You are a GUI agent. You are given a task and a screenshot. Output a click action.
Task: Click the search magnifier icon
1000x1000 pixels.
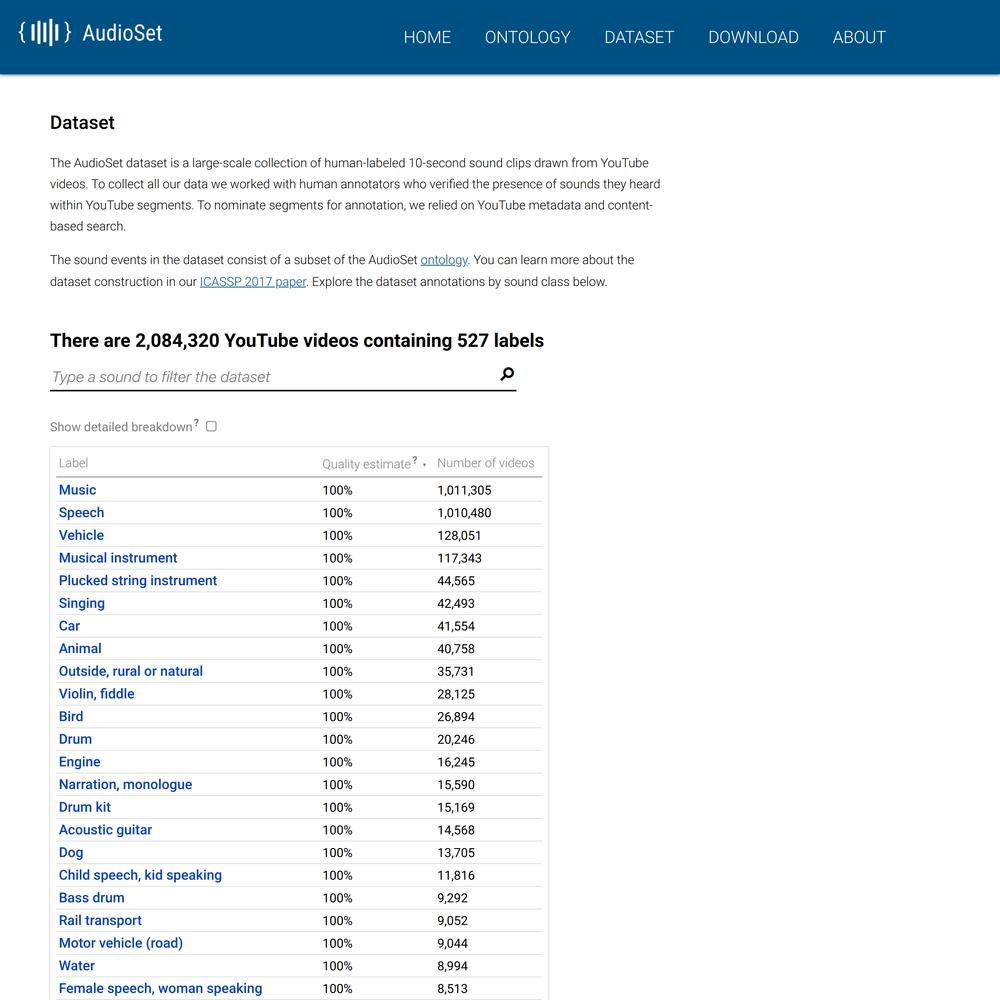[507, 374]
